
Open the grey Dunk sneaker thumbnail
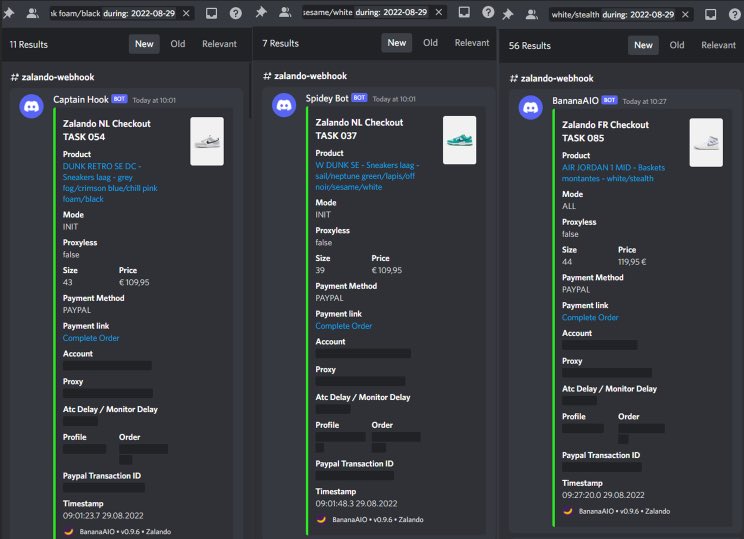207,141
